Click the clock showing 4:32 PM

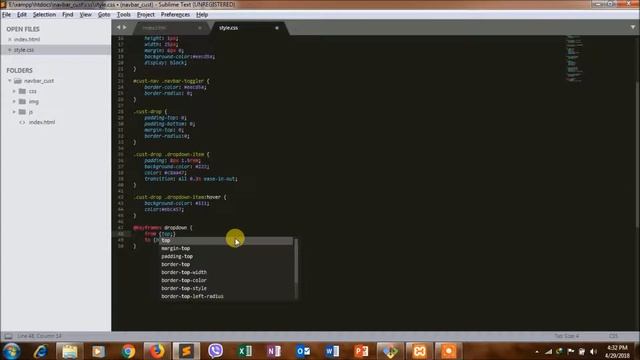[617, 351]
